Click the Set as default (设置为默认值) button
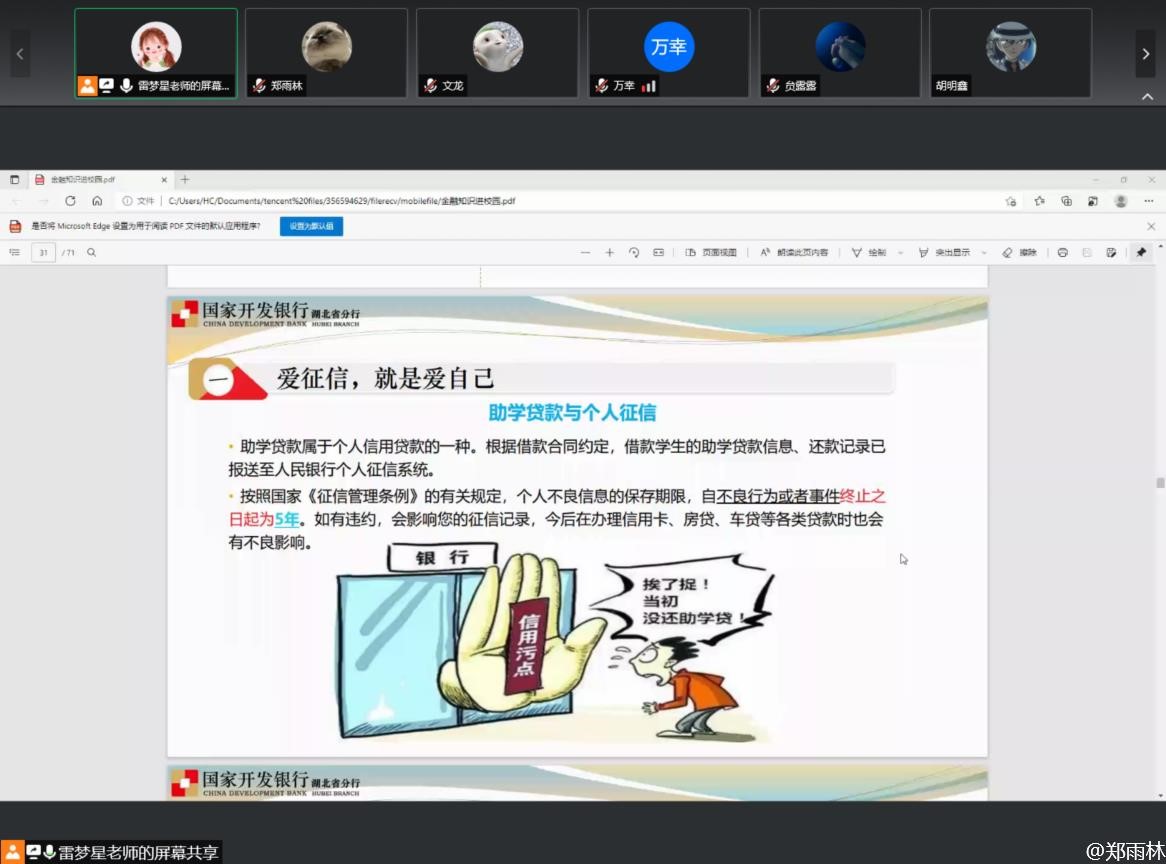The image size is (1166, 864). point(311,226)
